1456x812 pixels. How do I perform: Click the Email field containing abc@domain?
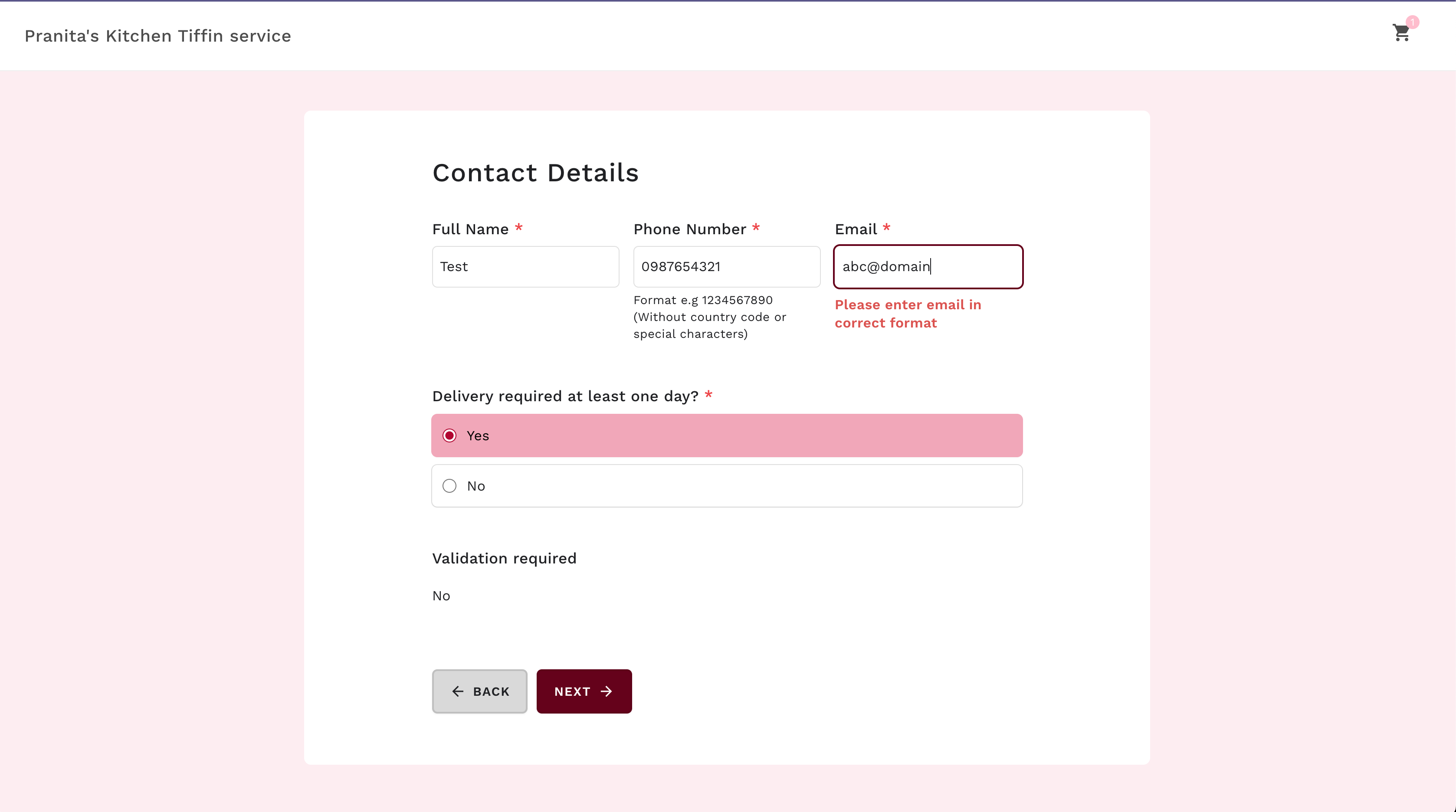pyautogui.click(x=928, y=267)
